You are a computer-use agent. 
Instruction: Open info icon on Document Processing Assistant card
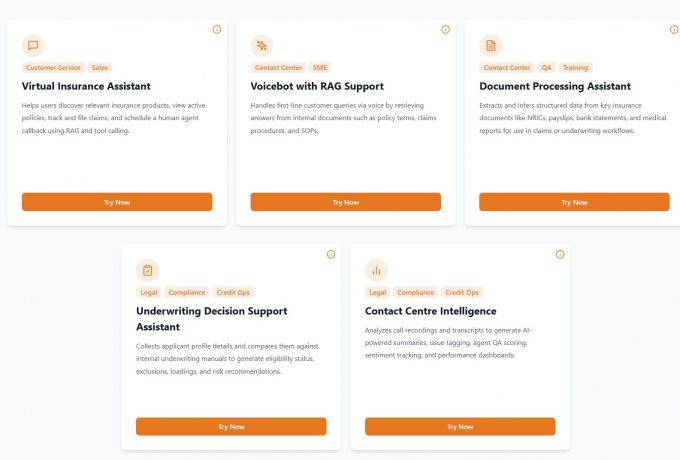point(674,29)
